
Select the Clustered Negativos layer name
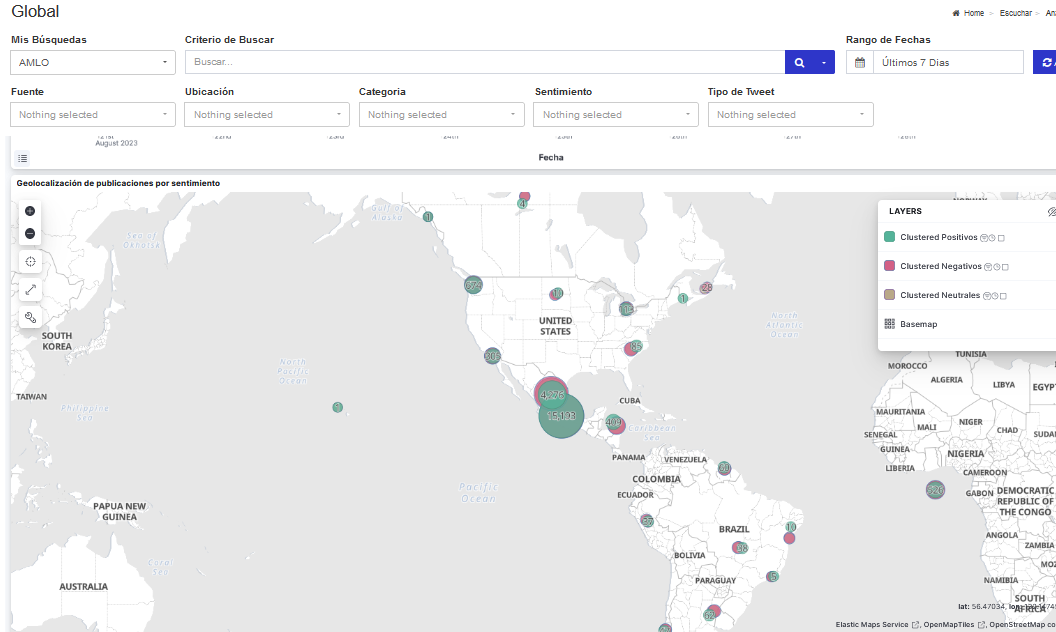941,266
